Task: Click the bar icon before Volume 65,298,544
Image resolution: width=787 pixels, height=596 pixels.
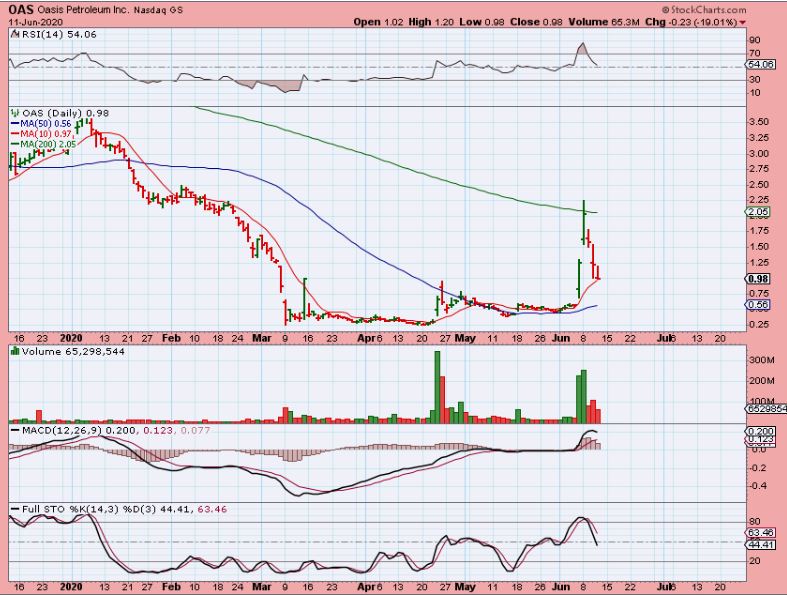Action: [x=15, y=351]
